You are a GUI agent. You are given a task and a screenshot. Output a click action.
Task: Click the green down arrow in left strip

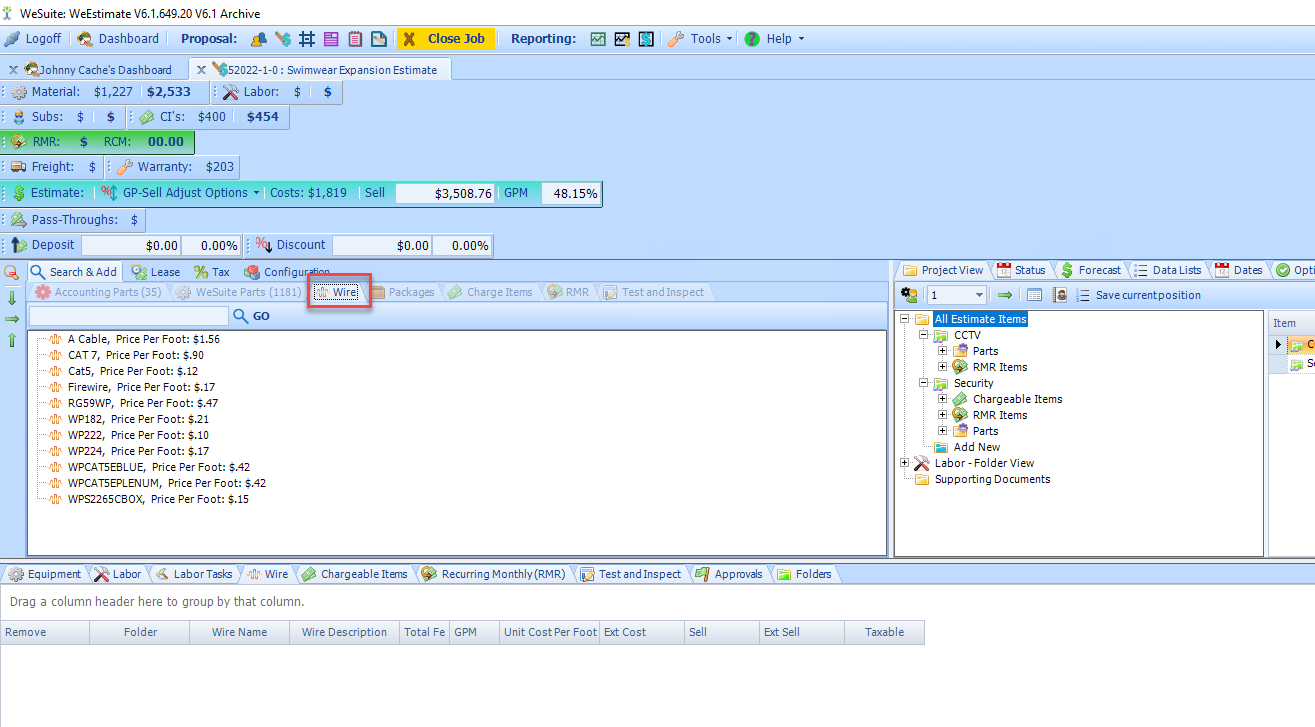point(12,297)
